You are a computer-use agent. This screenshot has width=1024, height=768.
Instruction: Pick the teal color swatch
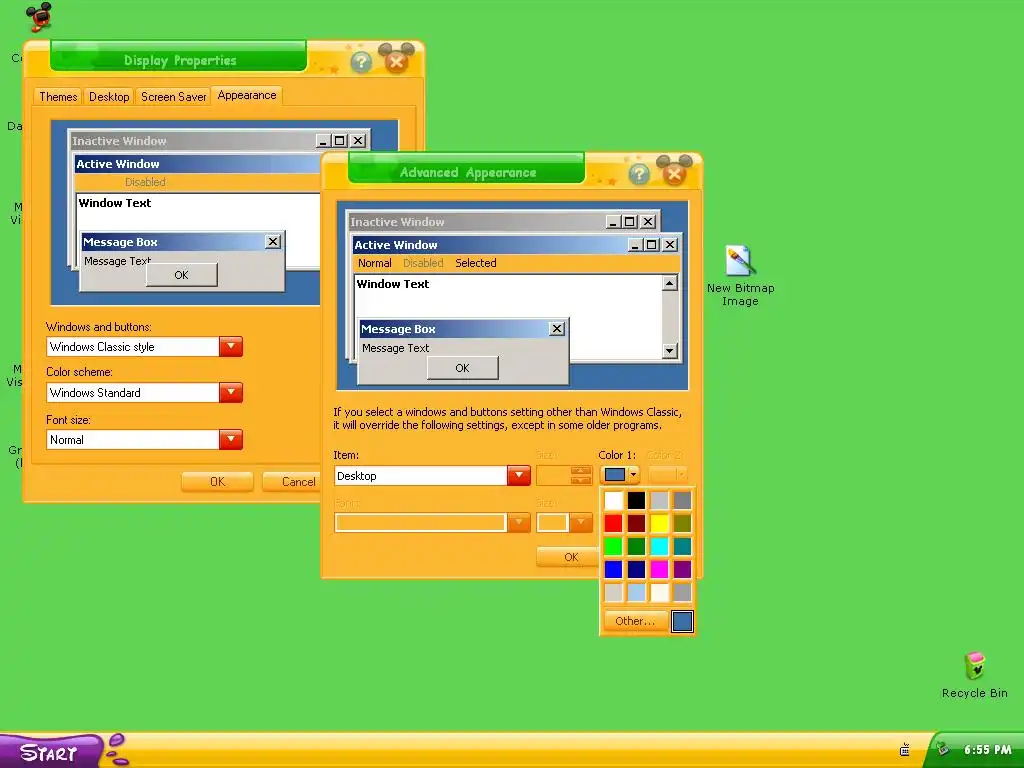[x=682, y=546]
